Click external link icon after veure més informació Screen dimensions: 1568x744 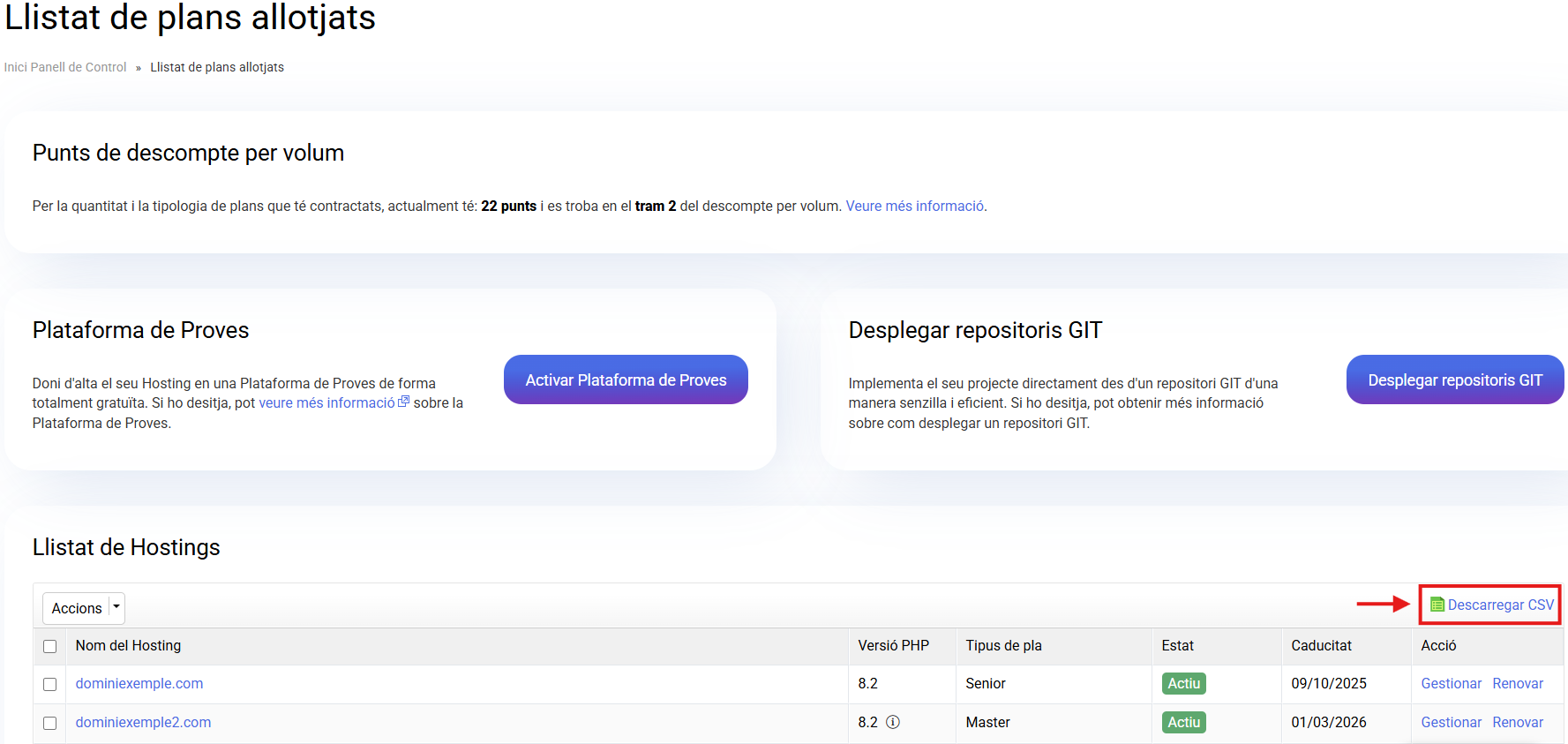pyautogui.click(x=404, y=402)
